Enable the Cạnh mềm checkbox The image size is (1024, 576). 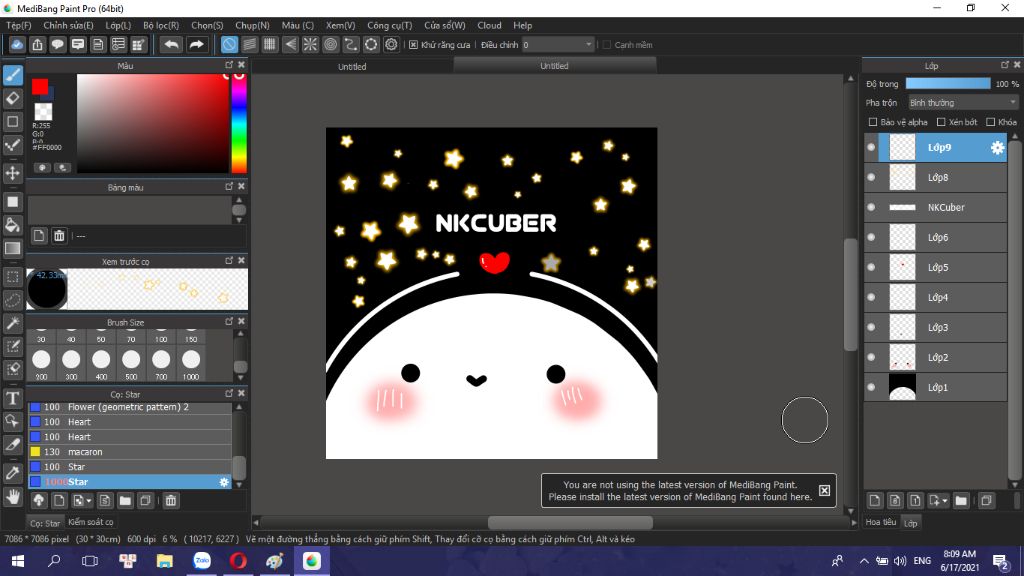click(607, 45)
